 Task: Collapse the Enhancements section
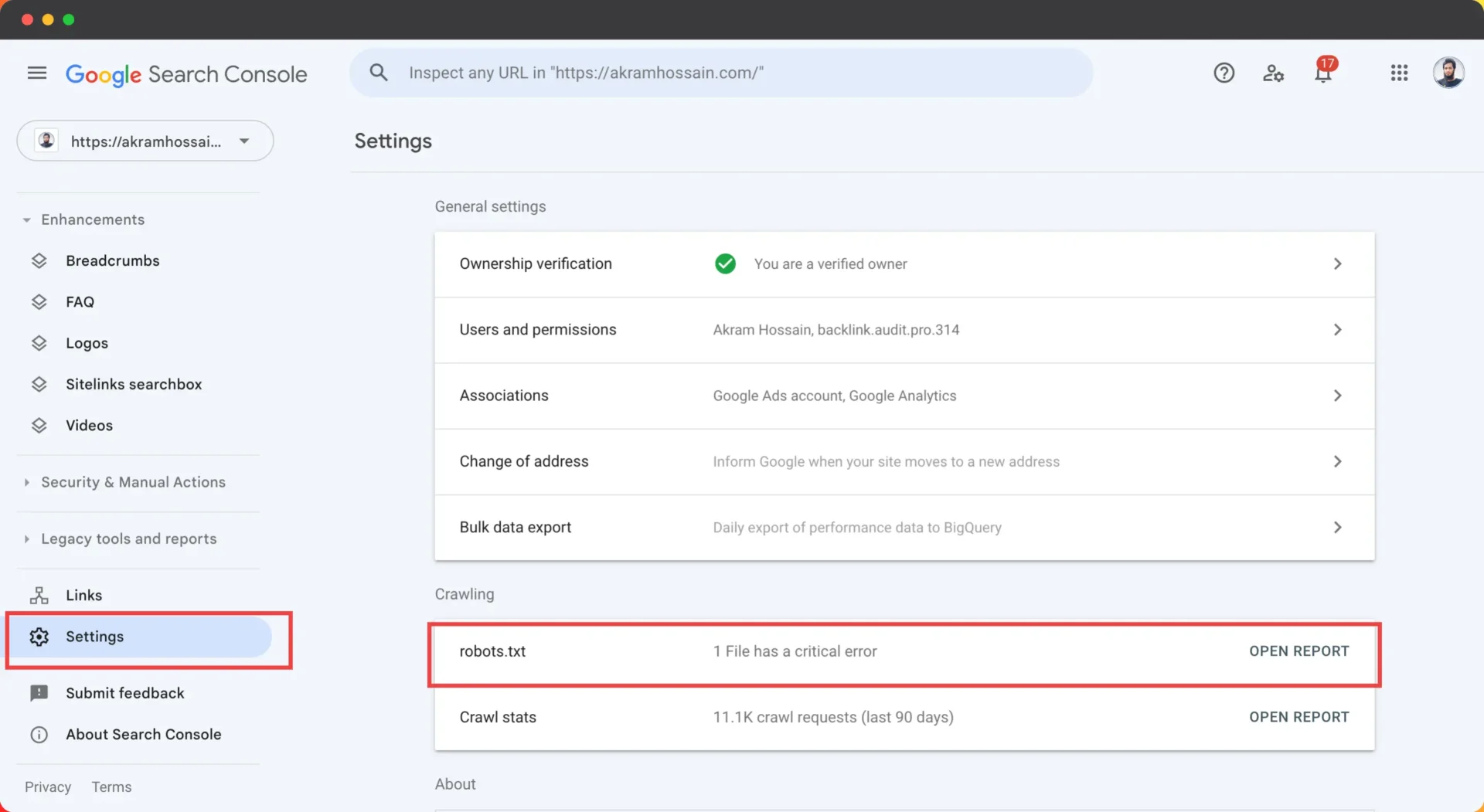tap(27, 220)
